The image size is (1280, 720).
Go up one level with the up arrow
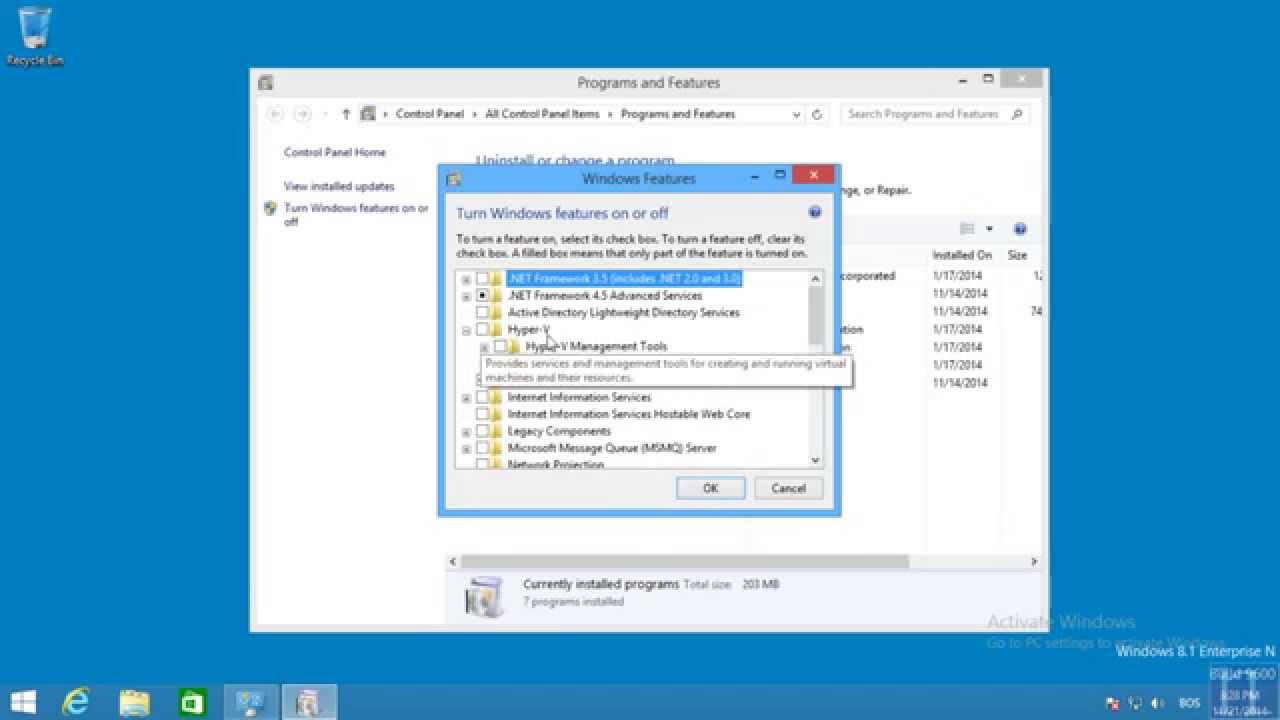pos(346,114)
